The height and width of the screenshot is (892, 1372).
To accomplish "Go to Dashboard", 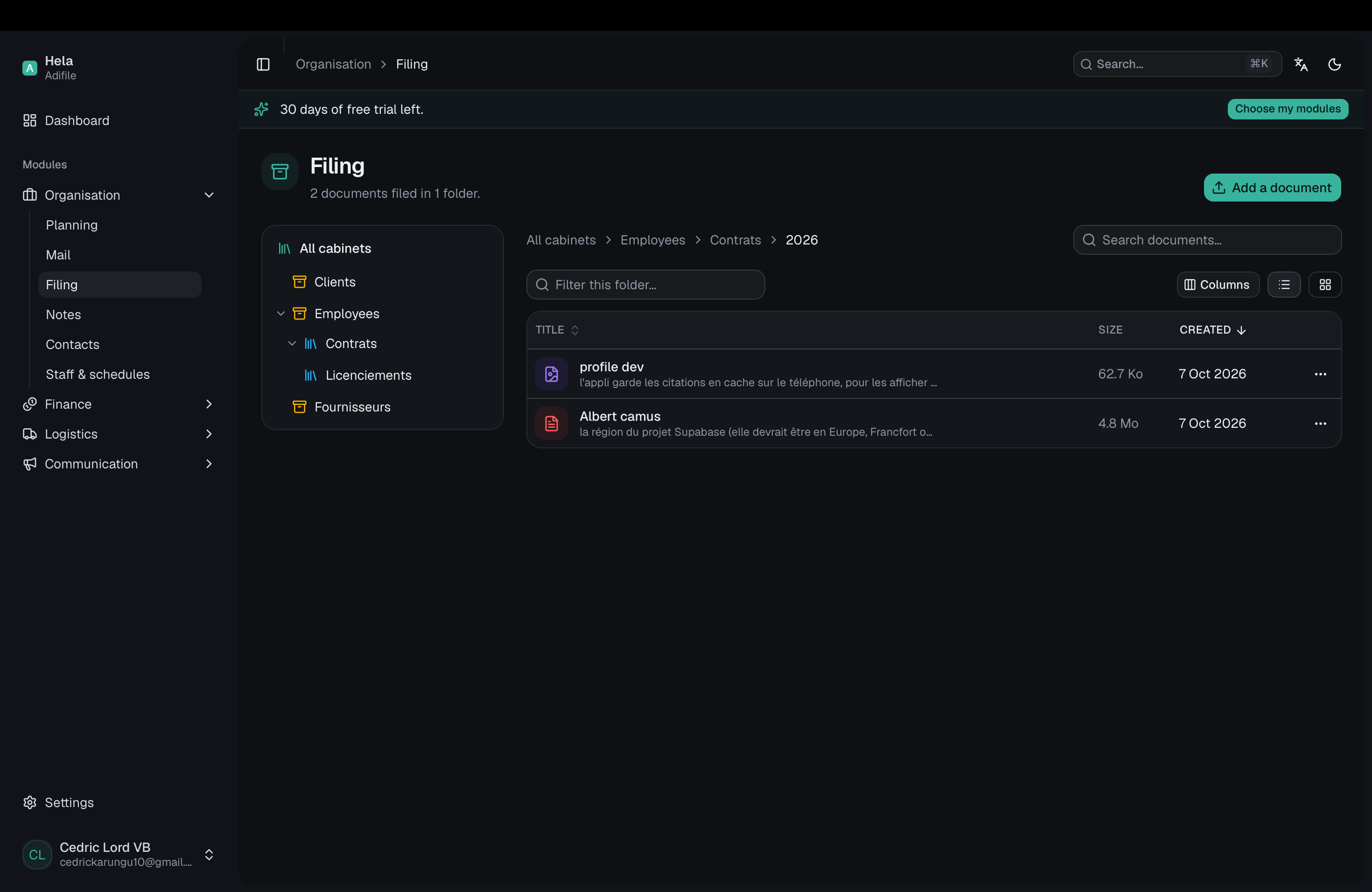I will tap(118, 120).
